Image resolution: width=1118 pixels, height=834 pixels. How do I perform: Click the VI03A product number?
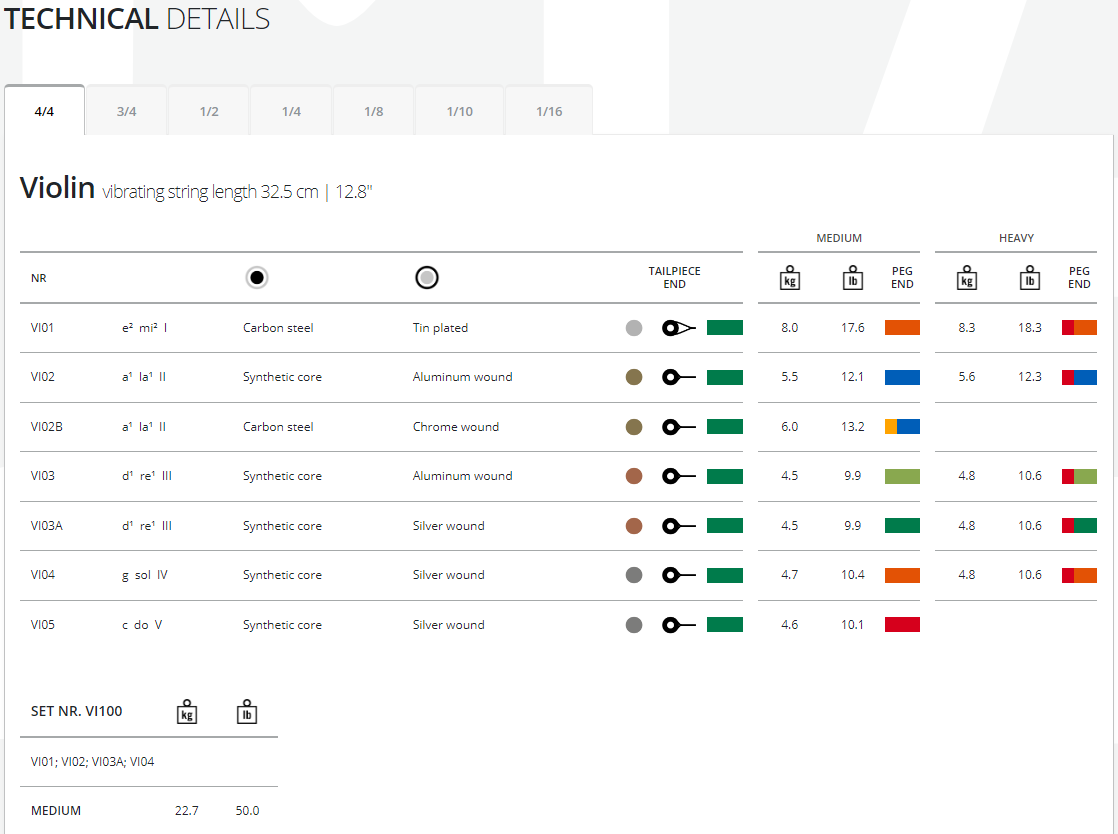(47, 526)
